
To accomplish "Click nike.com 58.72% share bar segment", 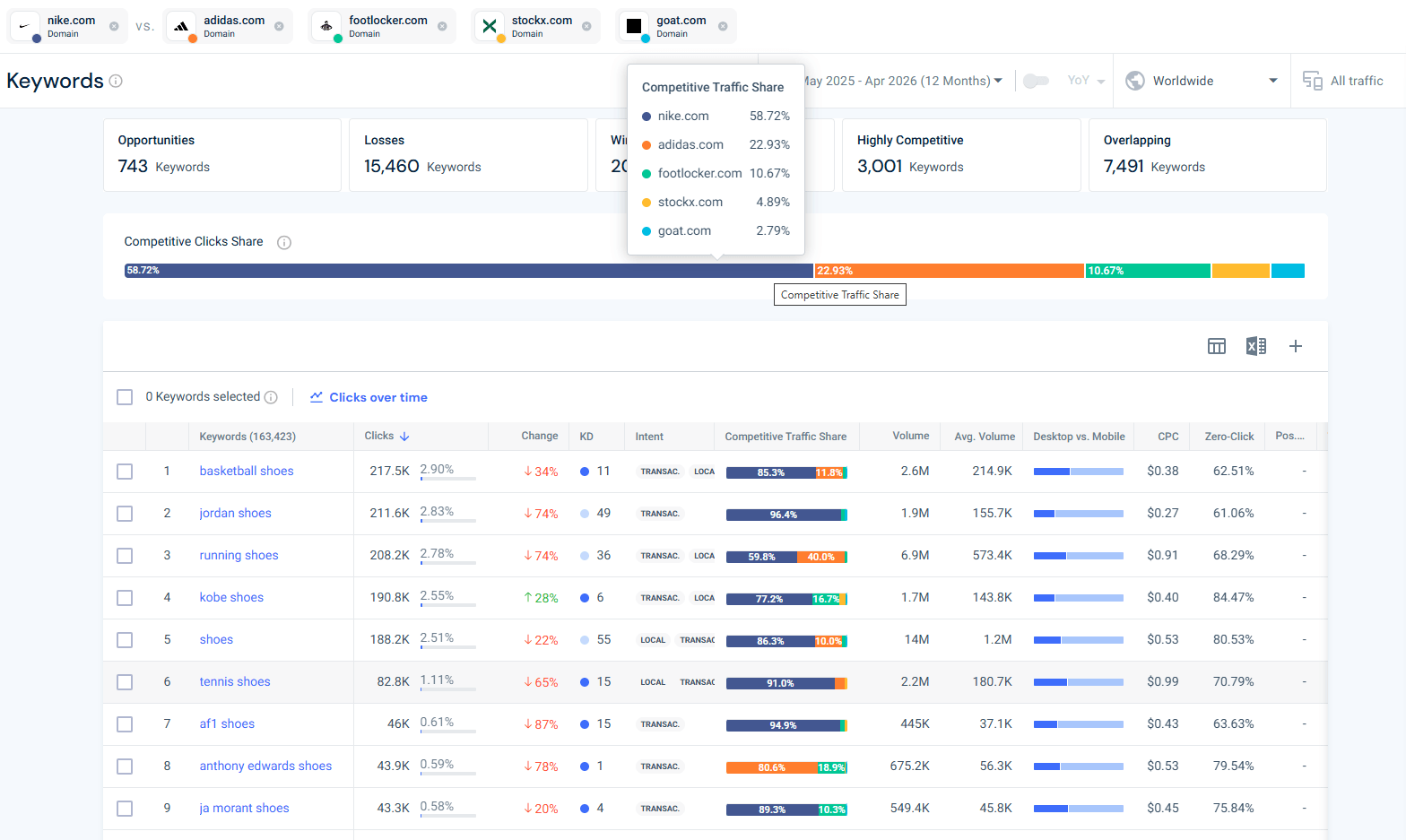I will click(x=469, y=271).
